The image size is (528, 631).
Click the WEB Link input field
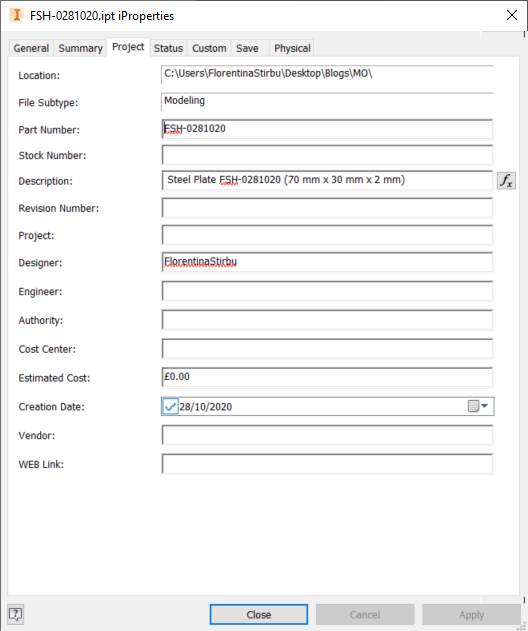[x=327, y=464]
